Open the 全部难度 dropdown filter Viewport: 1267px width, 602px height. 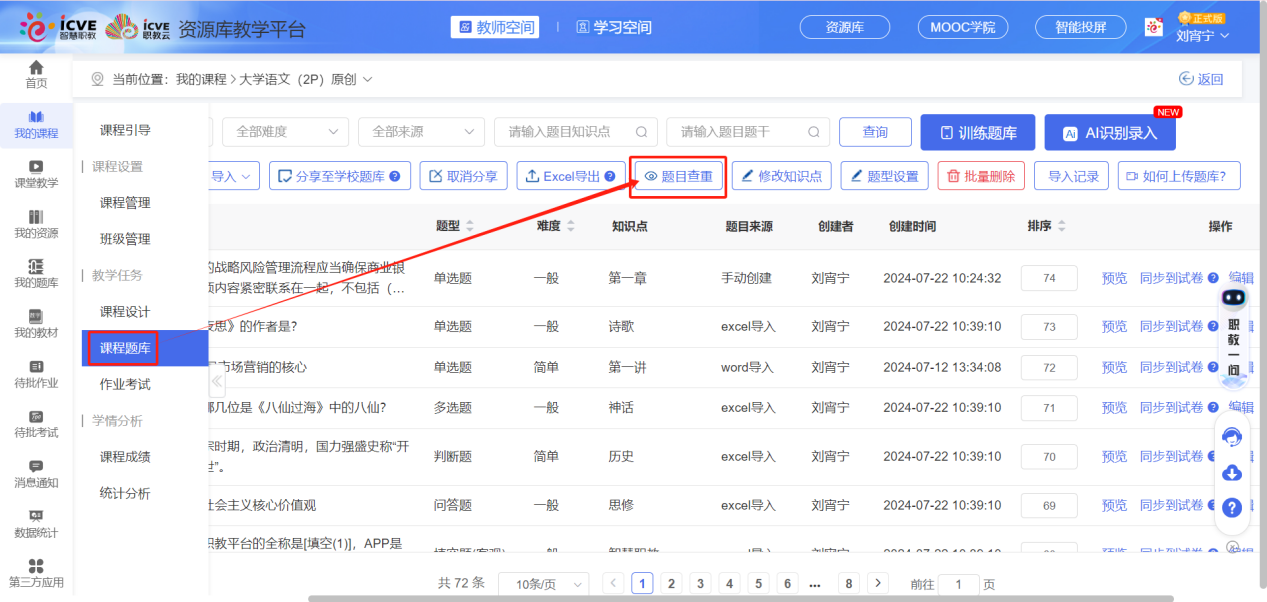click(x=282, y=132)
